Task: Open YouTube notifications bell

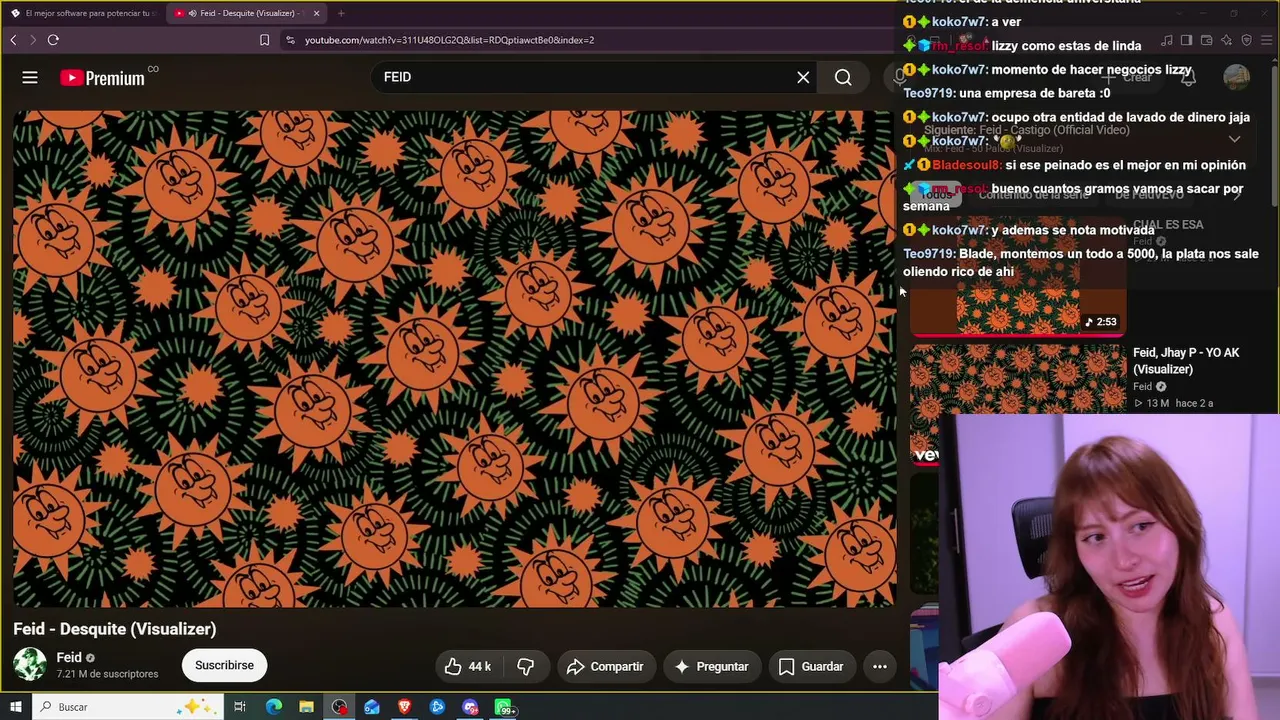Action: 1188,77
